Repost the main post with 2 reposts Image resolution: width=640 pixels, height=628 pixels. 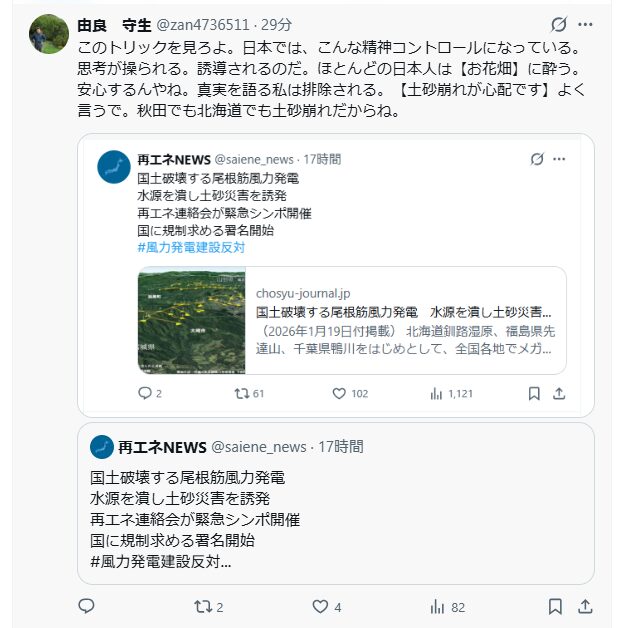[x=201, y=606]
